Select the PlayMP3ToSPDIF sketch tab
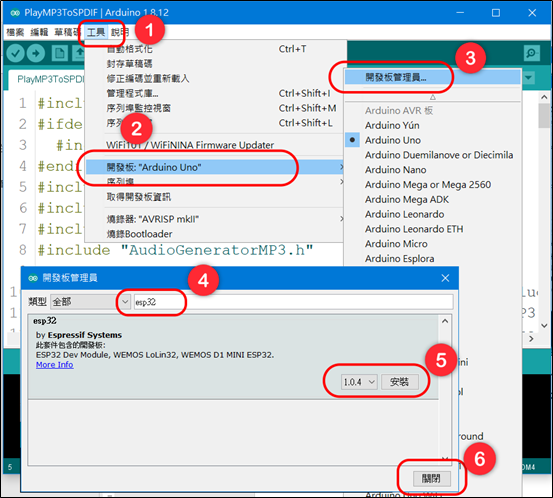The image size is (553, 498). pyautogui.click(x=49, y=79)
